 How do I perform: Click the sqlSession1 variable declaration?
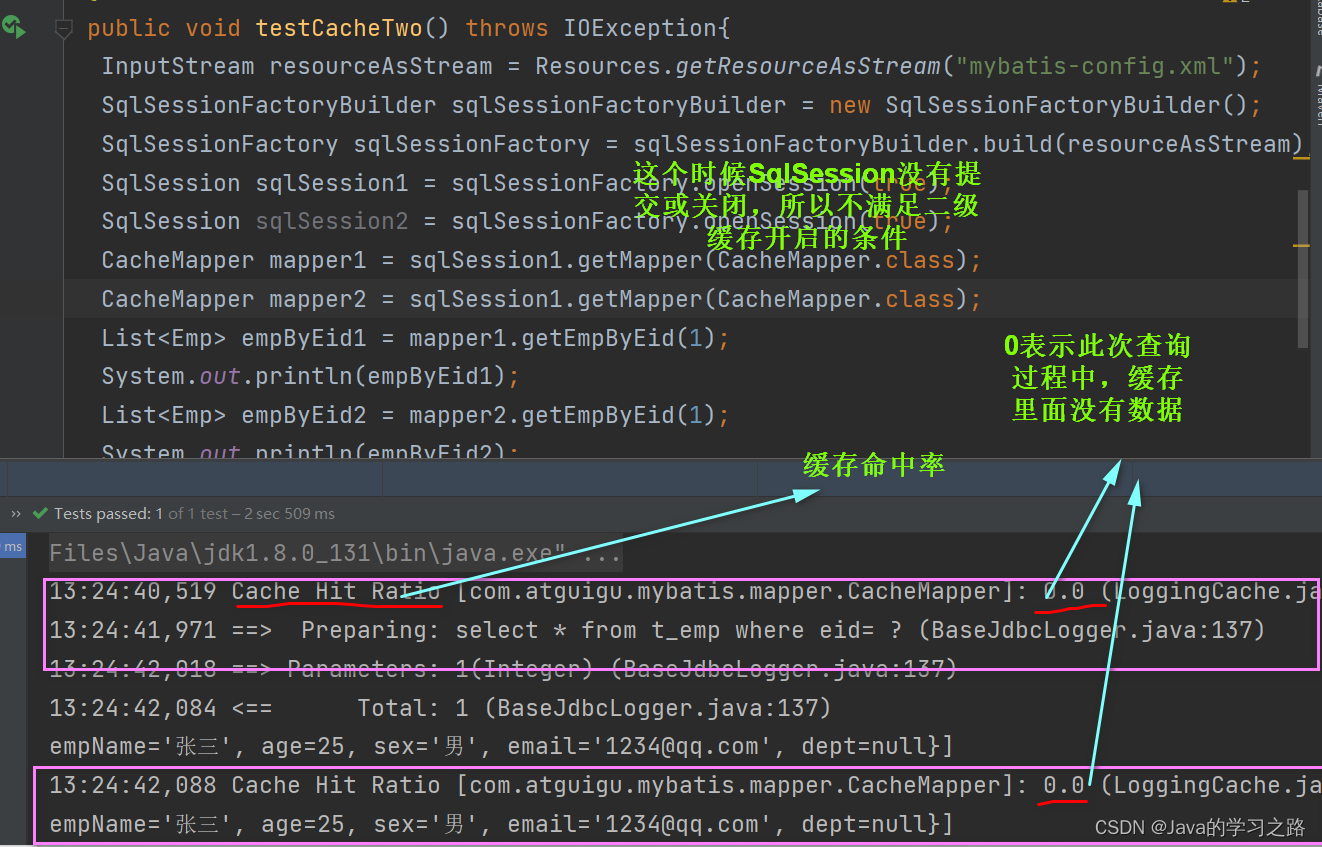pyautogui.click(x=332, y=183)
